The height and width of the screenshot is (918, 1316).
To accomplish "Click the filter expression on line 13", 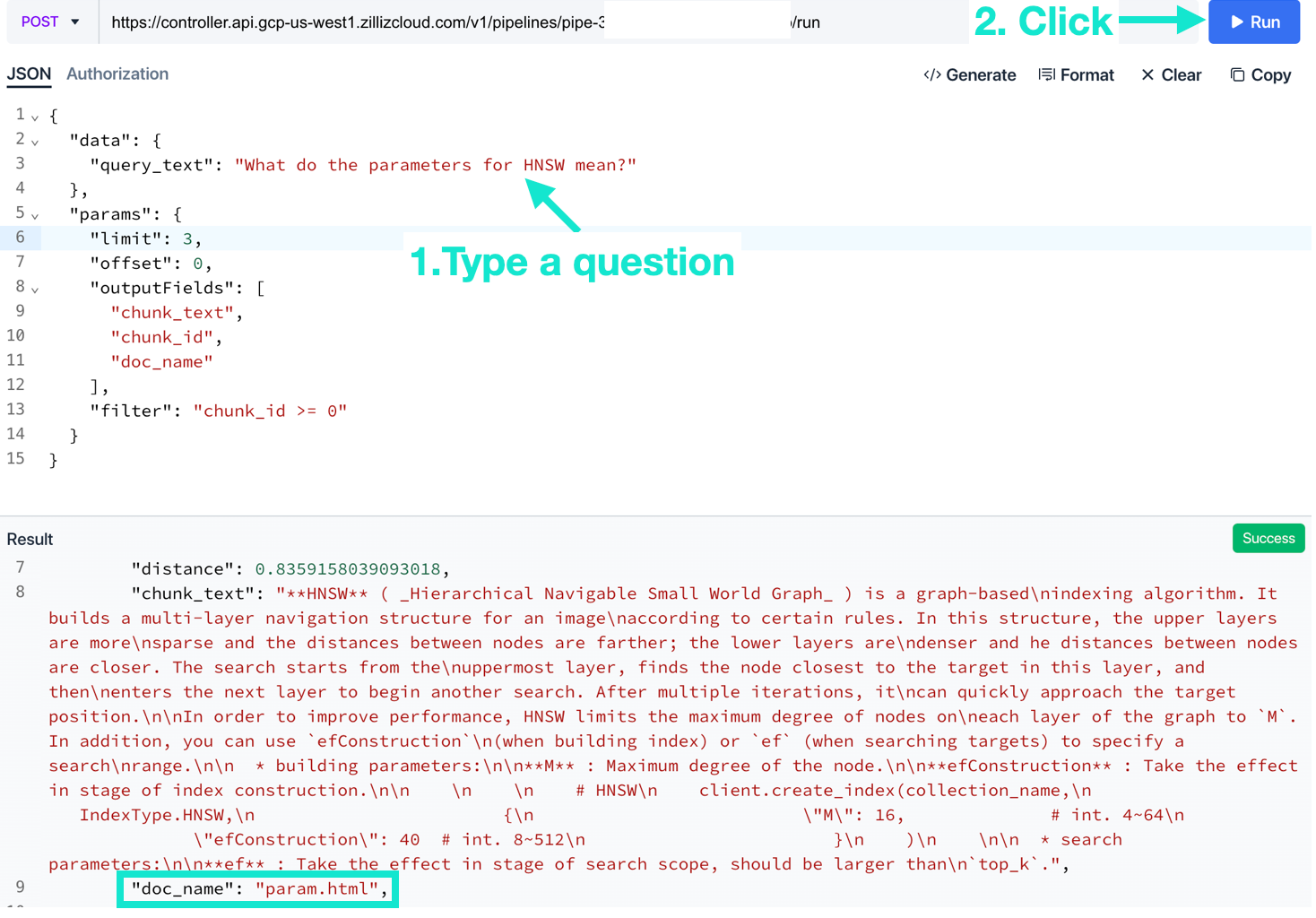I will coord(270,411).
